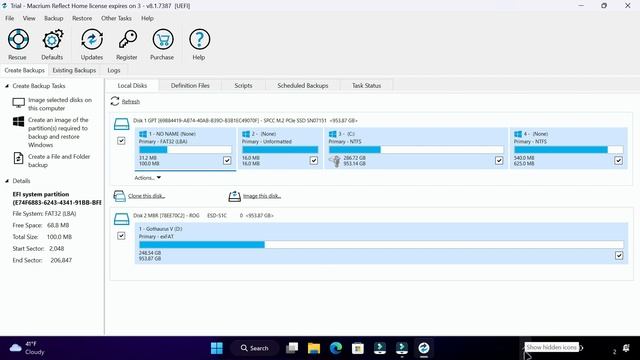Toggle the Disk 2 selection checkbox
Screen dimensions: 640x360
(x=121, y=236)
